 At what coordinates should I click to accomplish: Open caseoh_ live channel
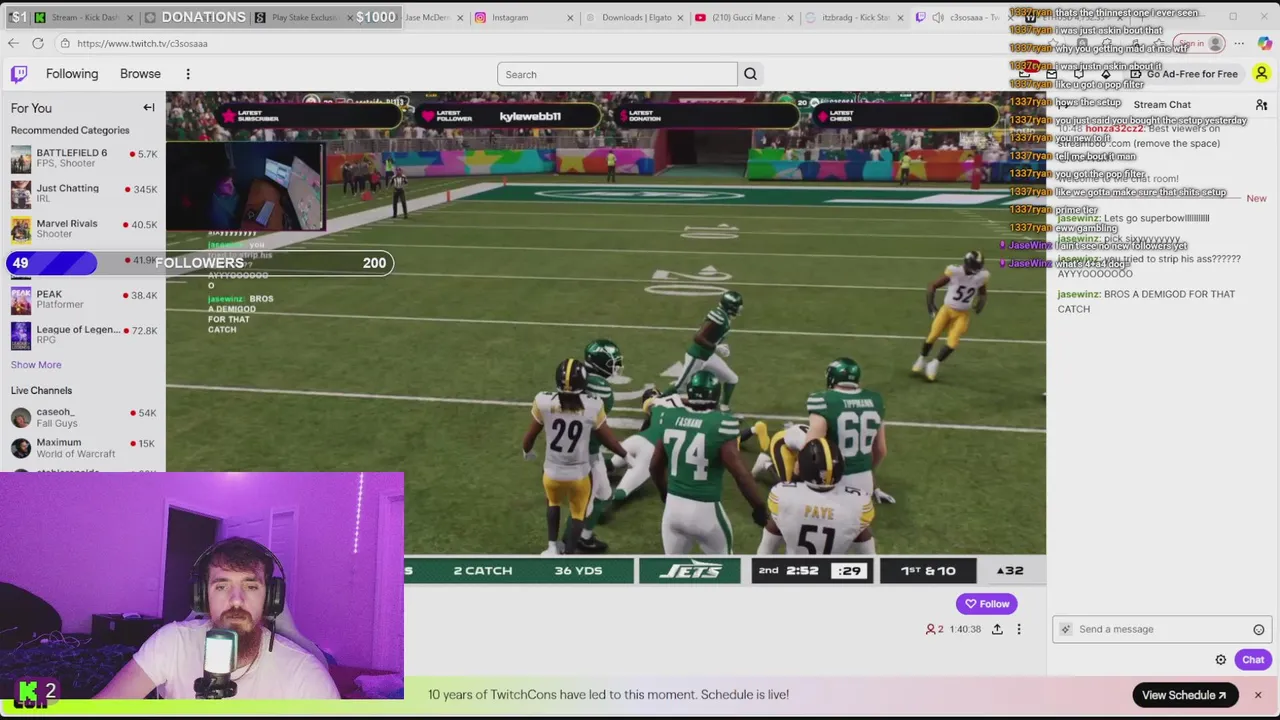click(83, 417)
